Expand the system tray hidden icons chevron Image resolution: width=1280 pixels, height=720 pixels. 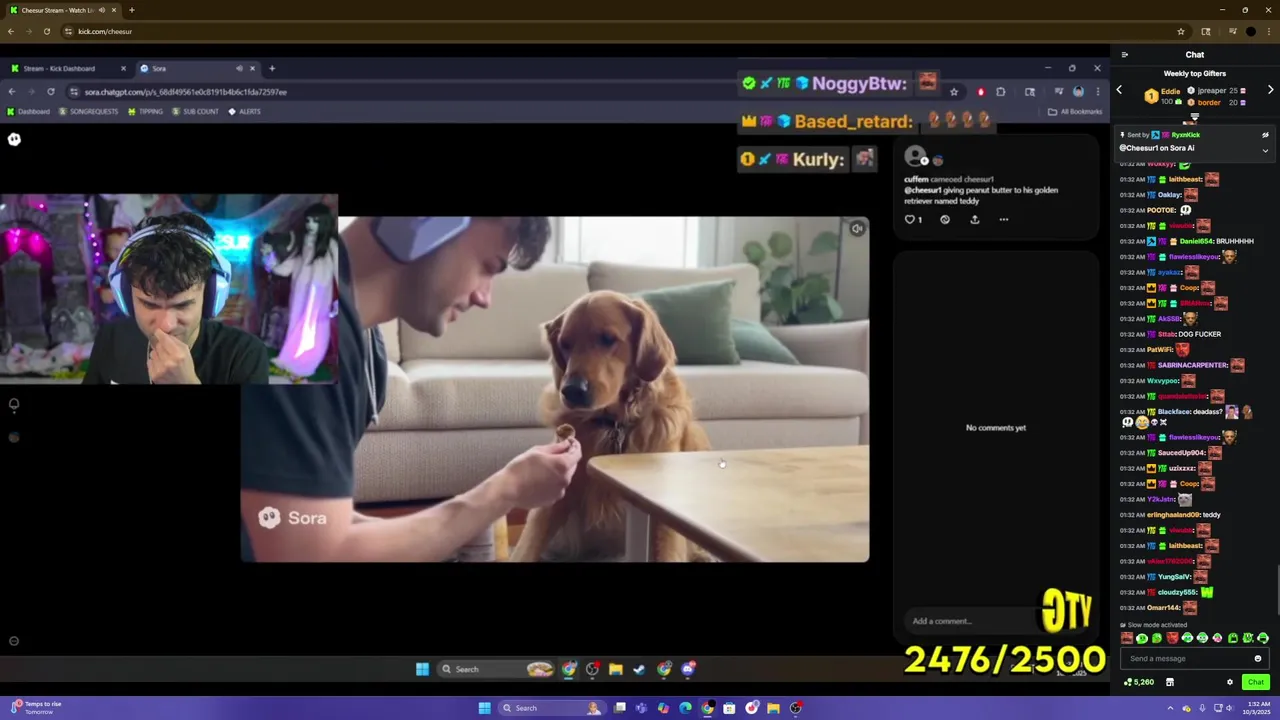(1171, 708)
